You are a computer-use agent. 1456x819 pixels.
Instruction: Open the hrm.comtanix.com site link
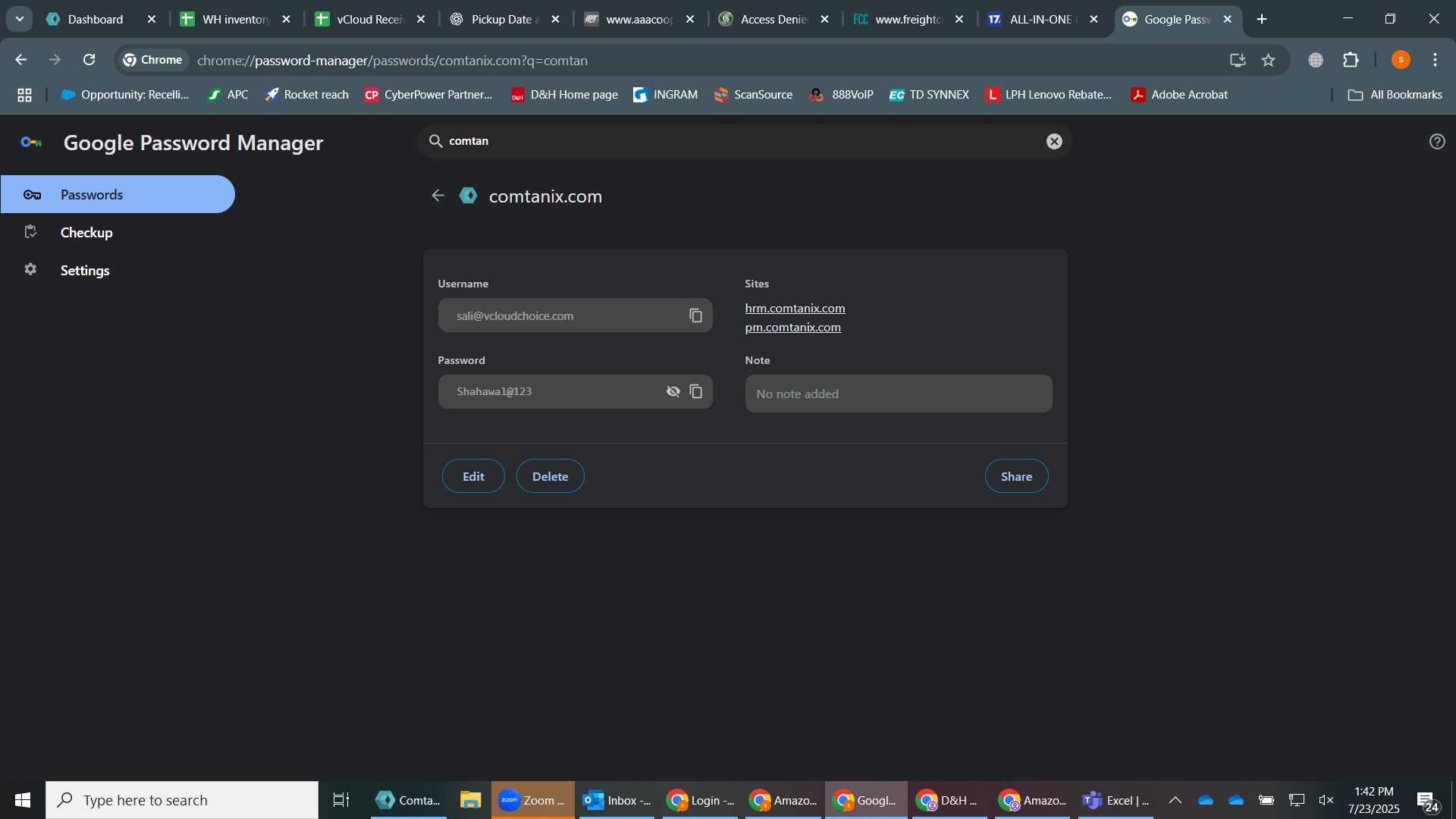point(795,309)
